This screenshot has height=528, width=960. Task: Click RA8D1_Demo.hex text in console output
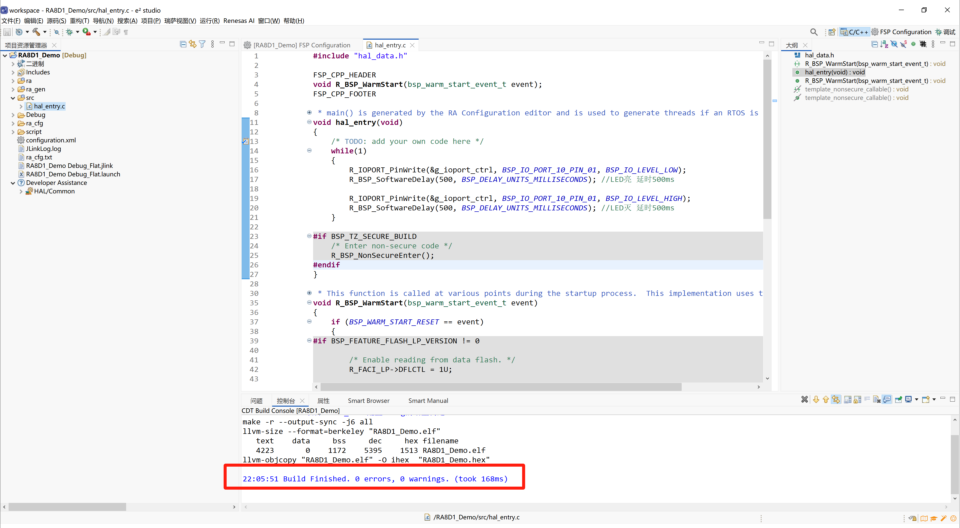pos(454,460)
